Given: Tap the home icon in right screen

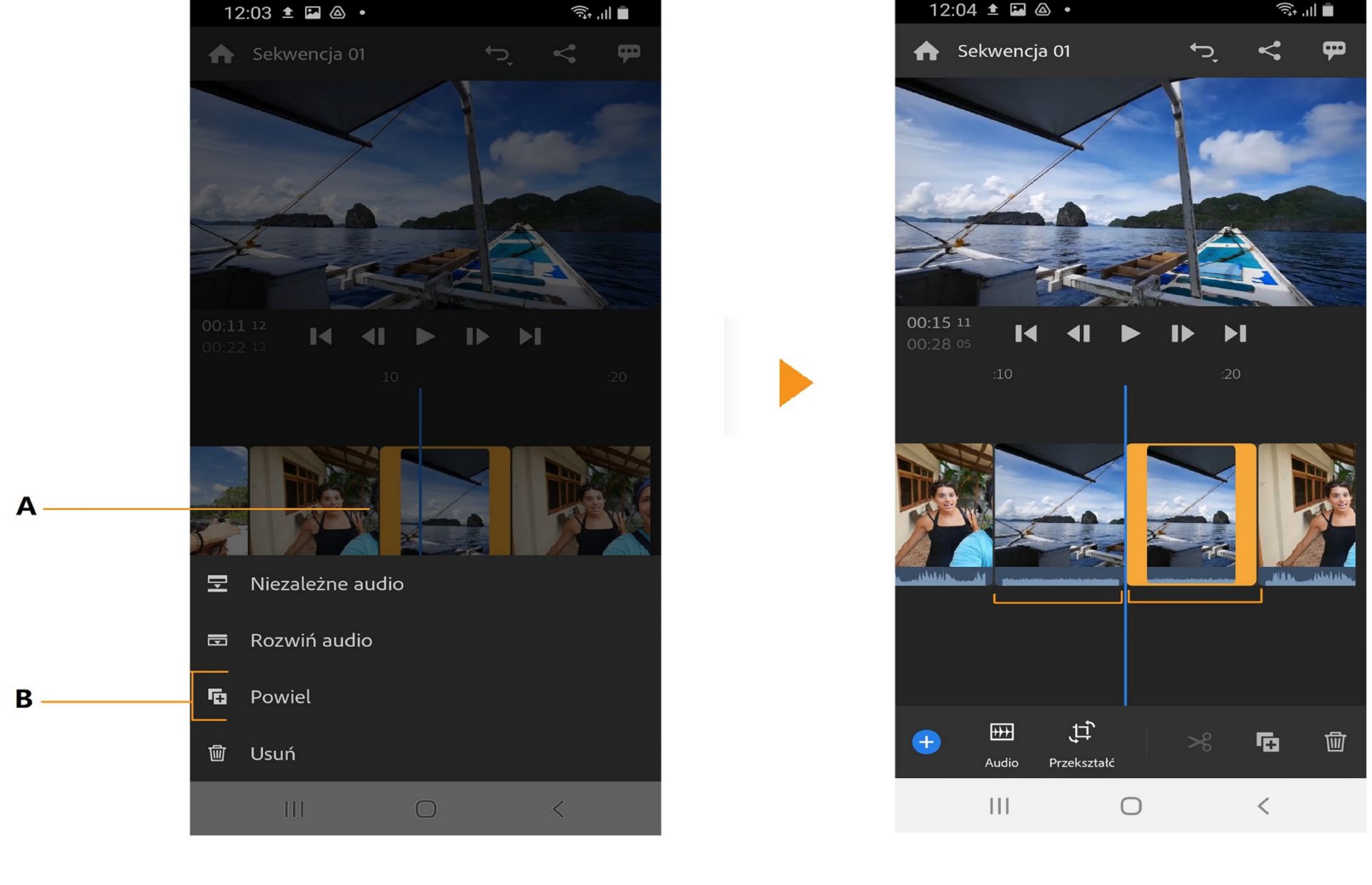Looking at the screenshot, I should (x=926, y=51).
